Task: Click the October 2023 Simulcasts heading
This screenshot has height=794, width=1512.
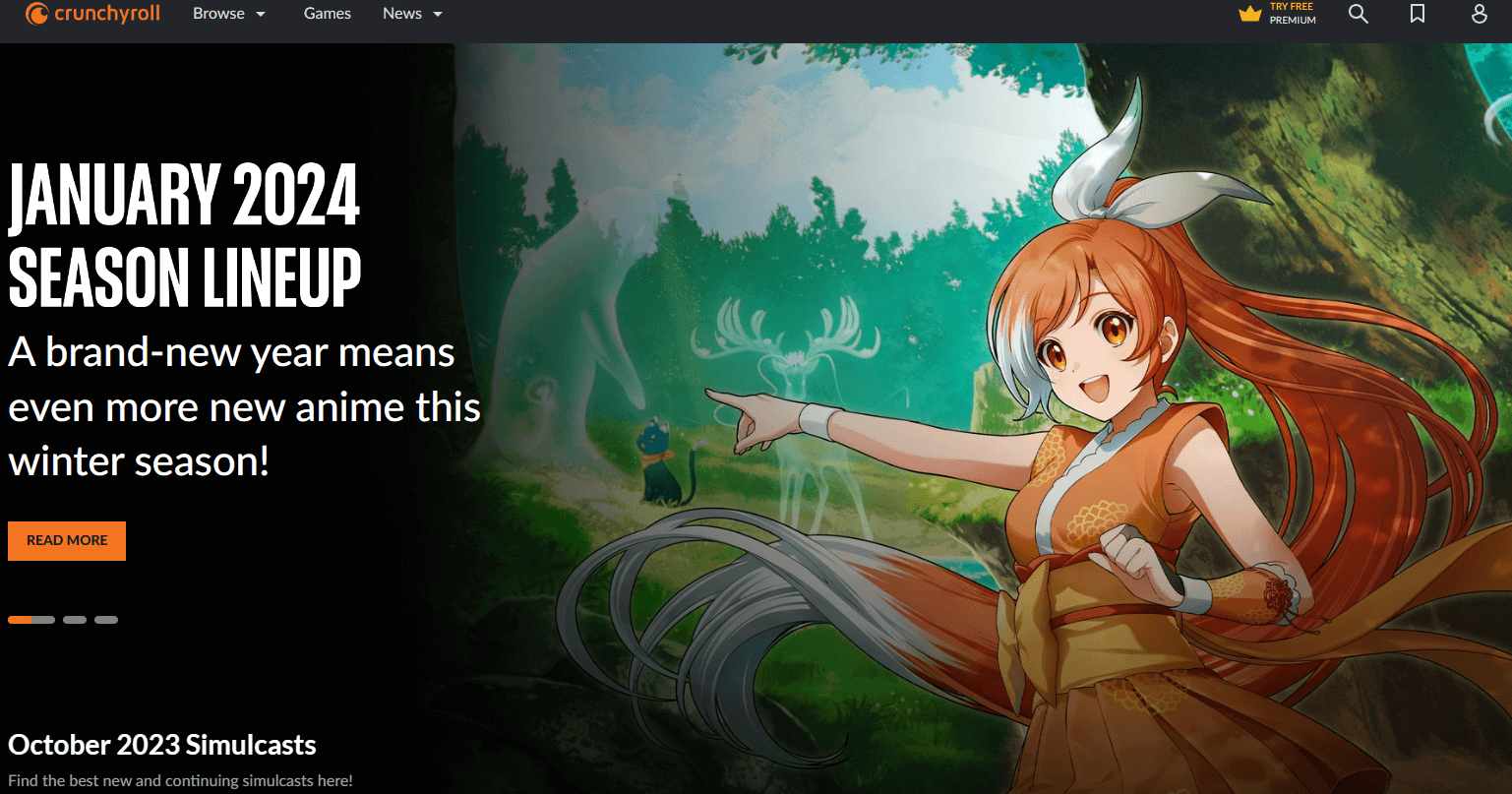Action: tap(162, 745)
